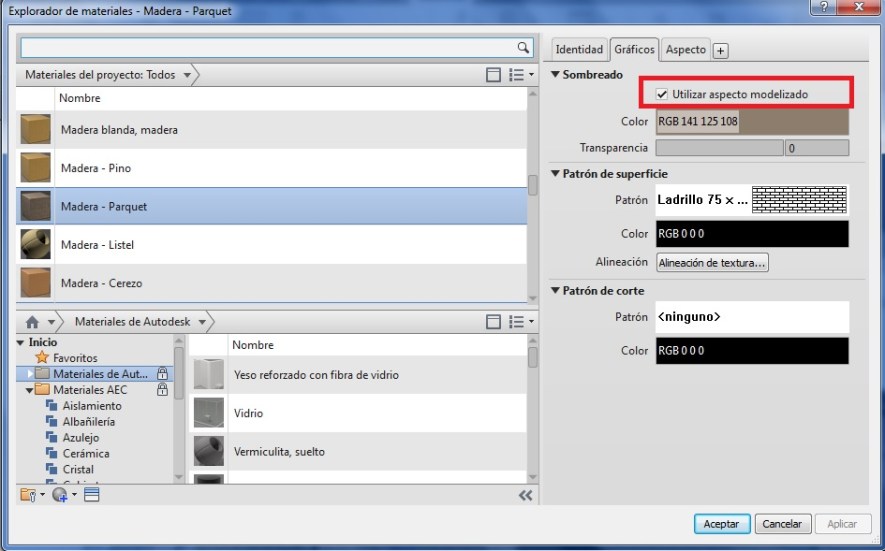Toggle project materials panel display icon
The height and width of the screenshot is (551, 885).
(x=492, y=75)
